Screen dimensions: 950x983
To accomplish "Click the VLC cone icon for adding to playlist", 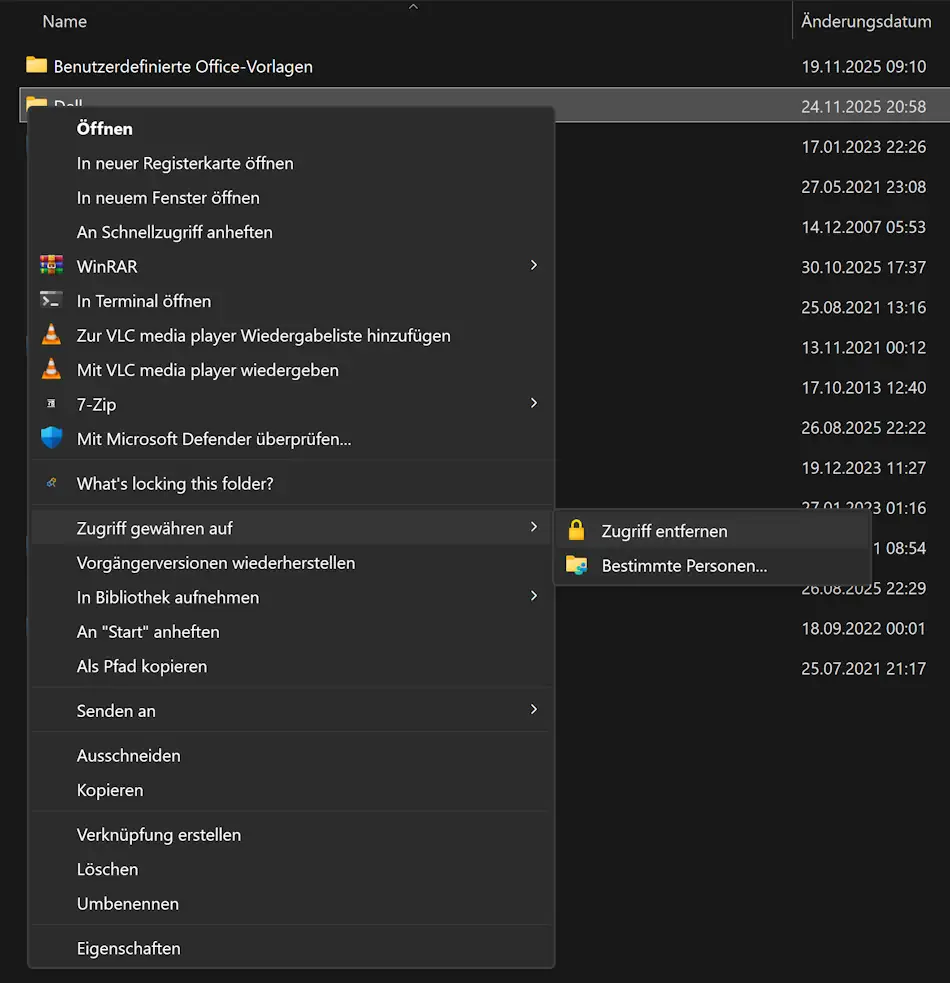I will [x=51, y=335].
